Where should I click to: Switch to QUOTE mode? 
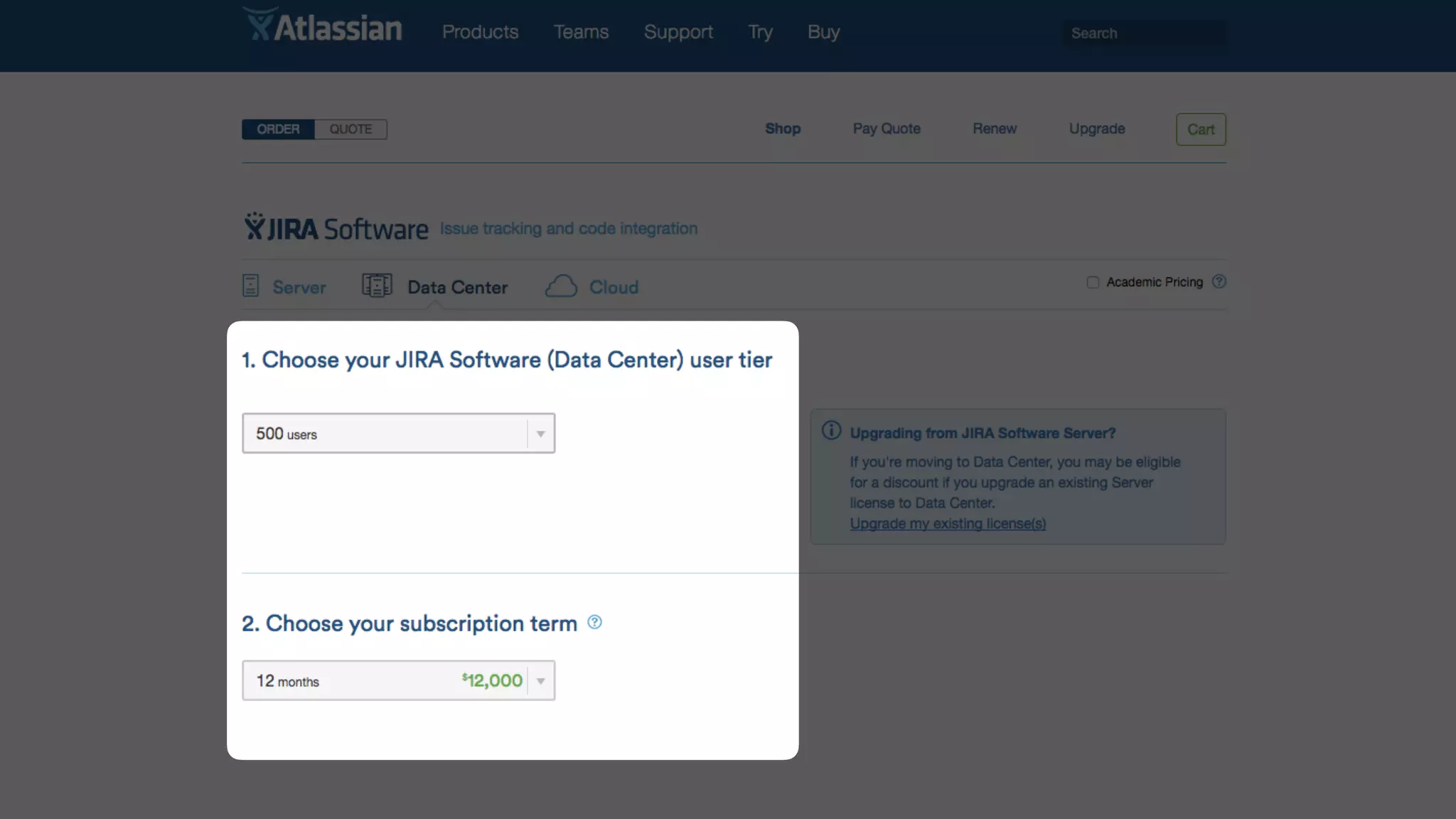(350, 129)
